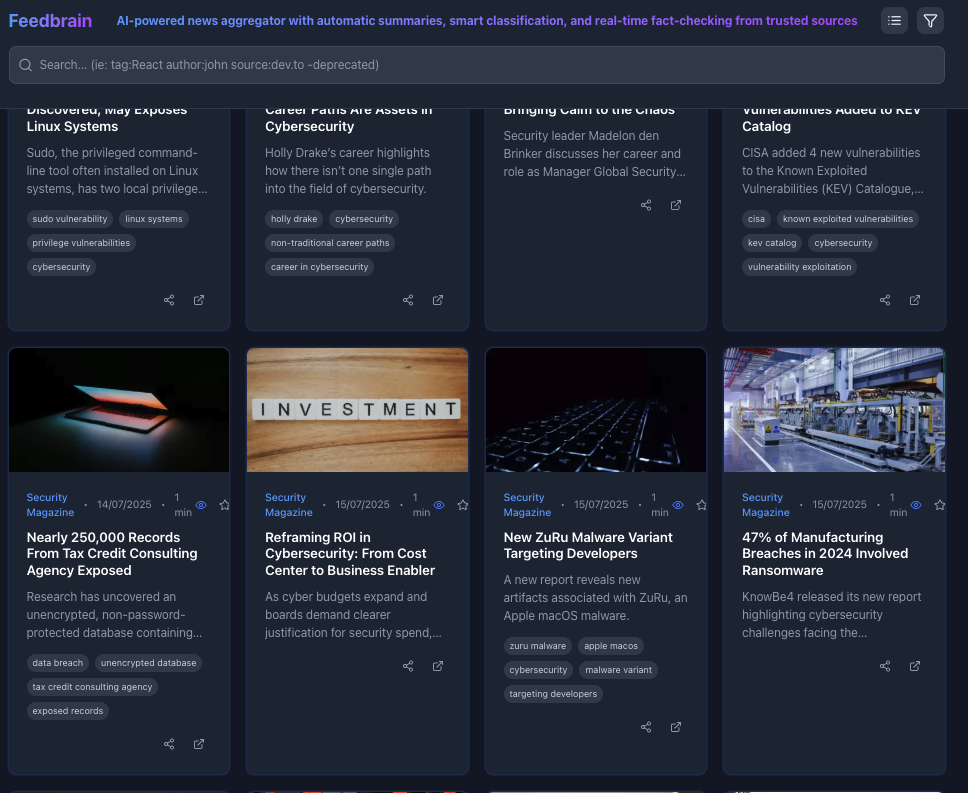
Task: Click Security Magazine source on Reframing ROI card
Action: [288, 505]
